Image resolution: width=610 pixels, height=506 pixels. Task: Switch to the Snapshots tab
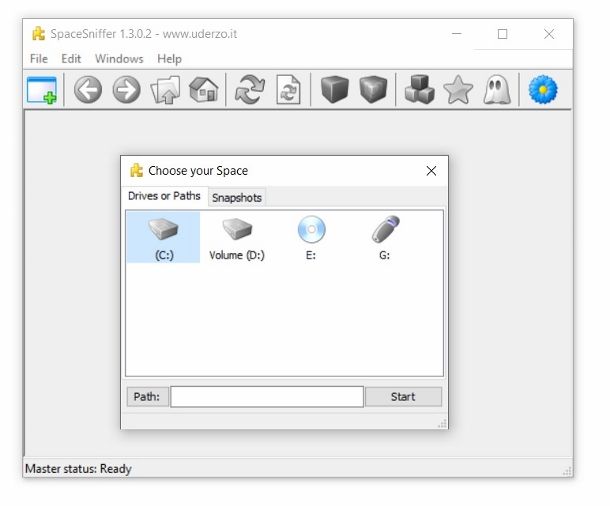[x=237, y=198]
